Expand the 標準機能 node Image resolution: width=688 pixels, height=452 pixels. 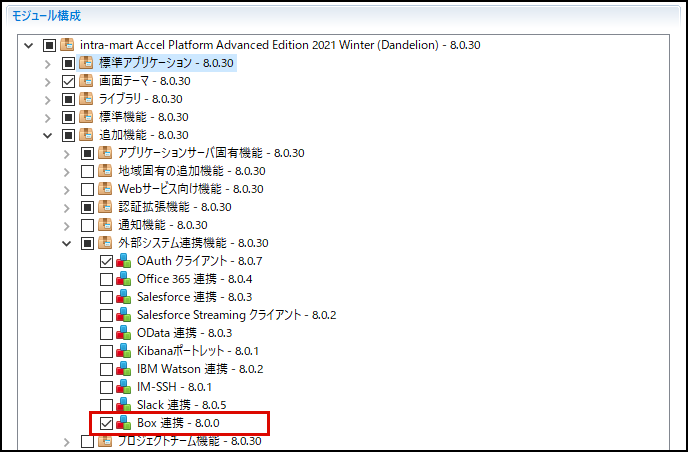[48, 118]
